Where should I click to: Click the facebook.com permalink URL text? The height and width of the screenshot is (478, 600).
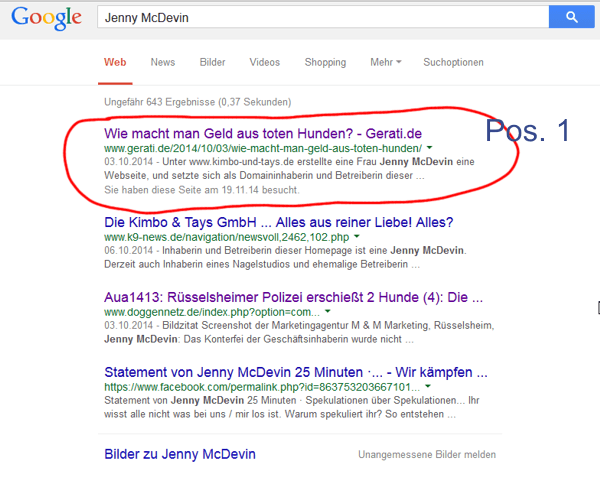click(262, 387)
